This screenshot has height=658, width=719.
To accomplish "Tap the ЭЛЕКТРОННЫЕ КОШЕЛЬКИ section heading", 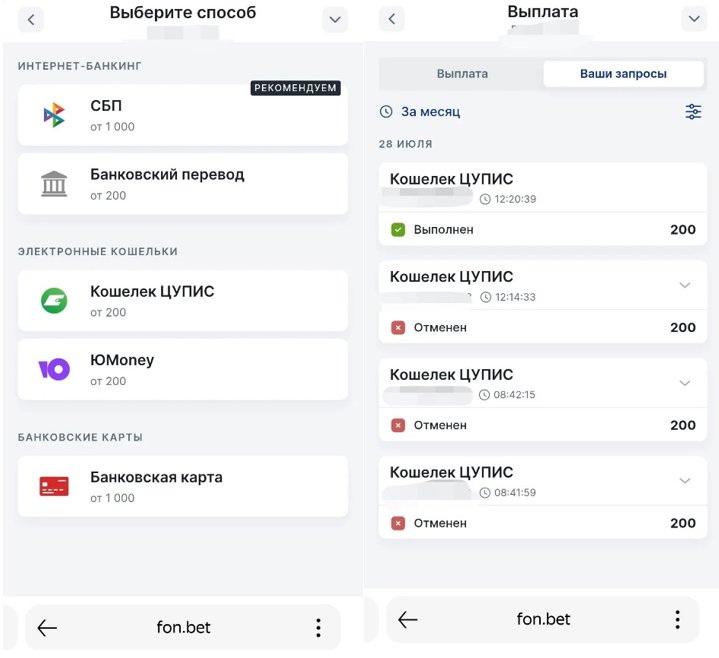I will tap(98, 251).
